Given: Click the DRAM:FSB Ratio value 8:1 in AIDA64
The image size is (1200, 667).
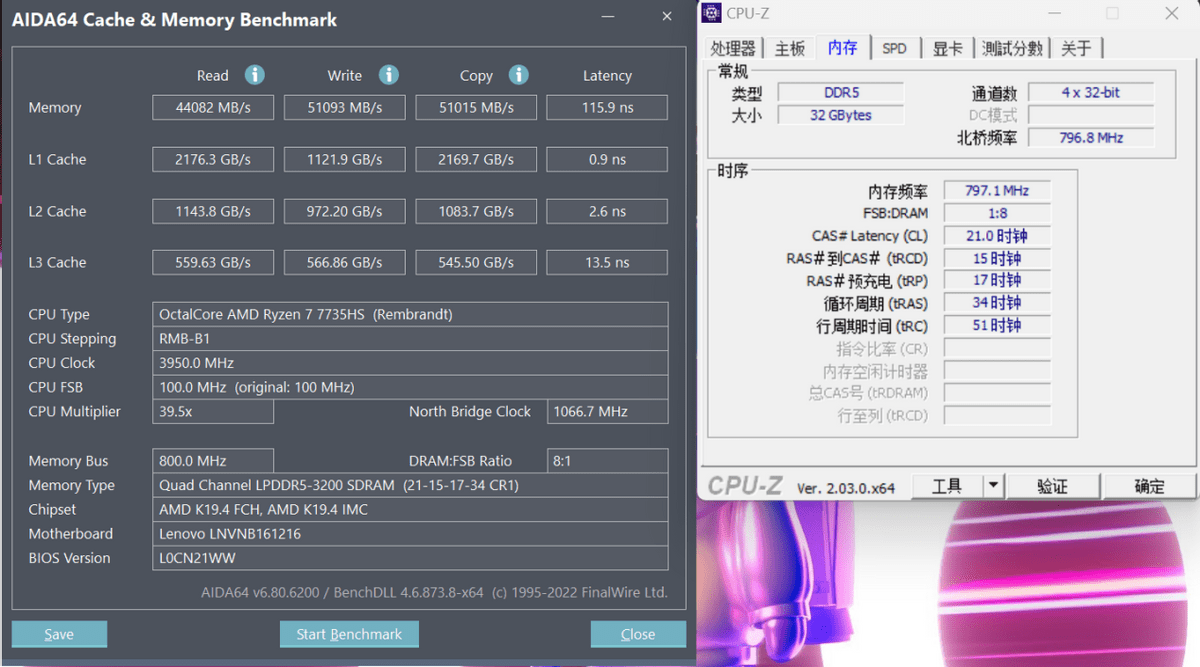Looking at the screenshot, I should [x=607, y=461].
